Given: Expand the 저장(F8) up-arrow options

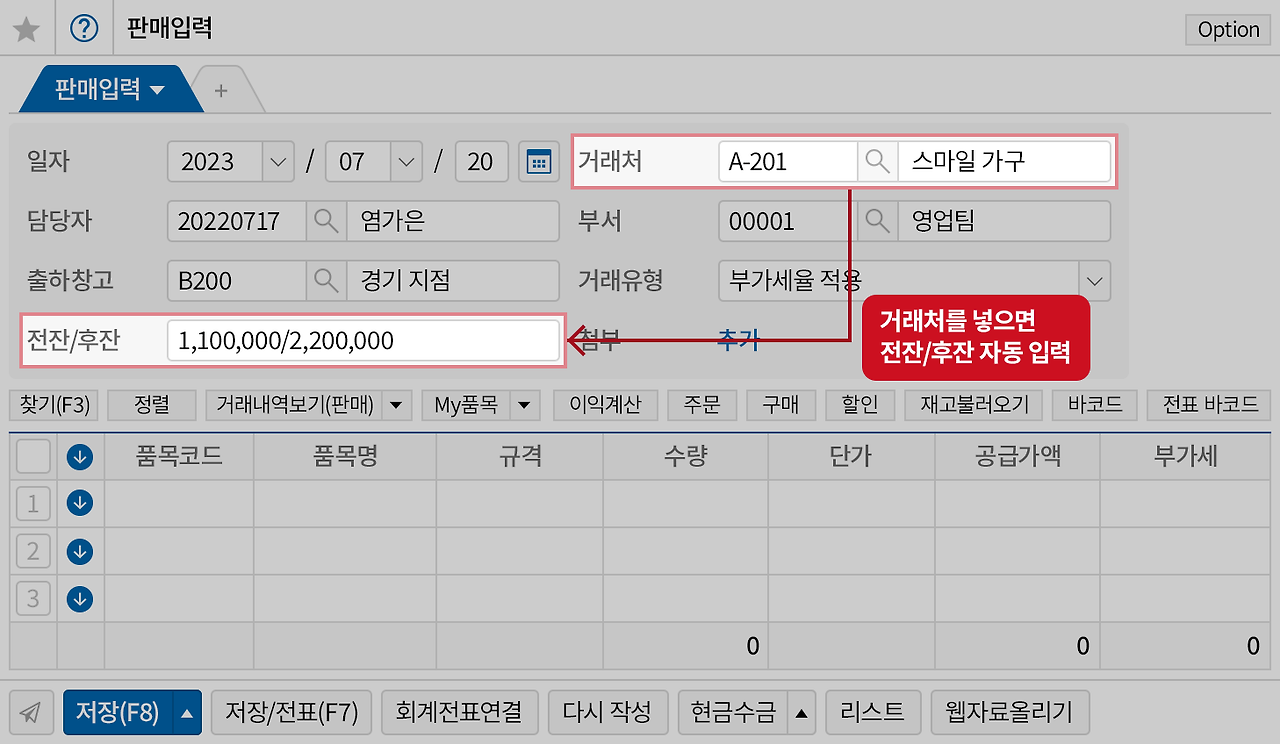Looking at the screenshot, I should pyautogui.click(x=187, y=713).
